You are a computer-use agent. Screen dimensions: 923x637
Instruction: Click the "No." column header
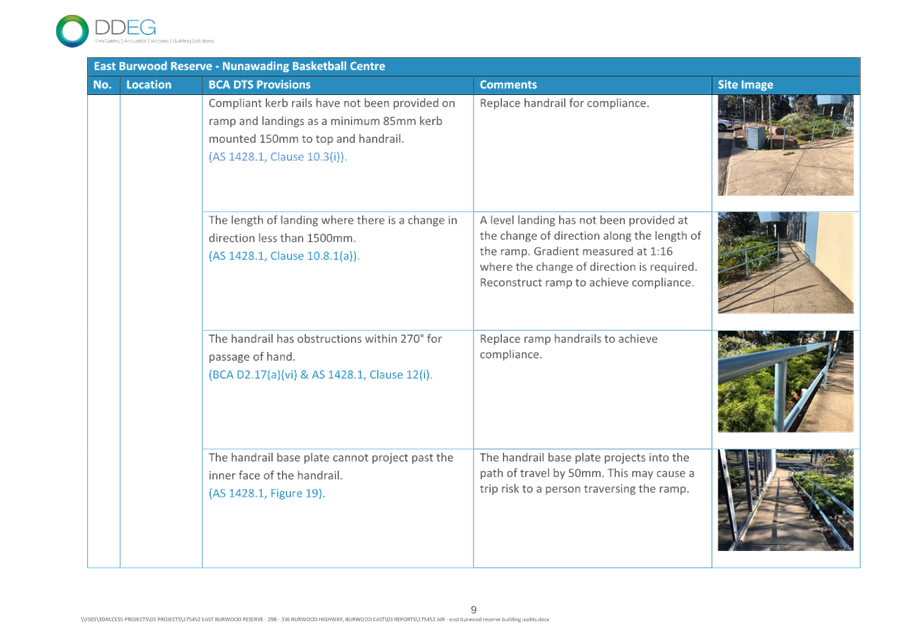(x=102, y=85)
